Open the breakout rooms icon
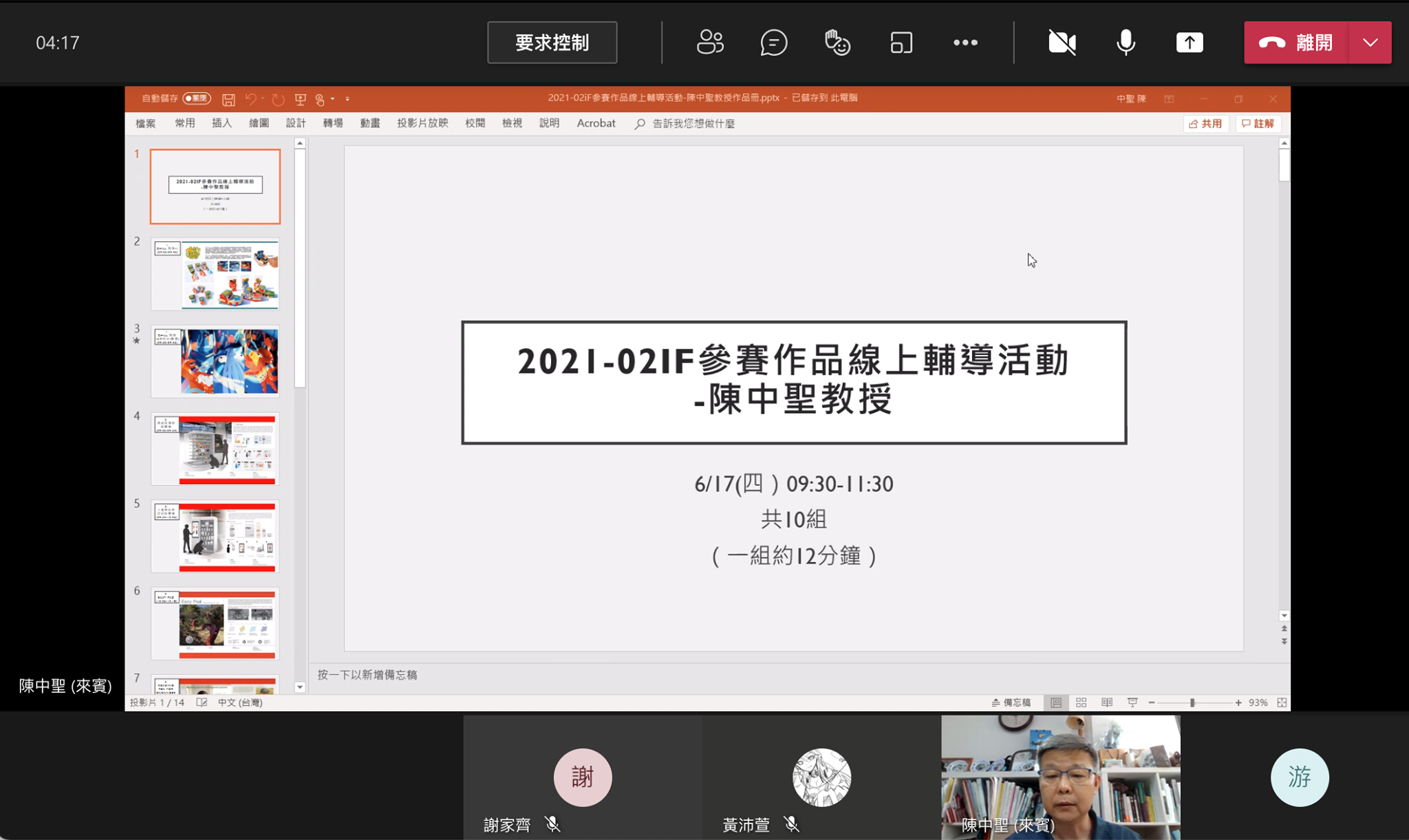Screen dimensions: 1409x840 (901, 43)
